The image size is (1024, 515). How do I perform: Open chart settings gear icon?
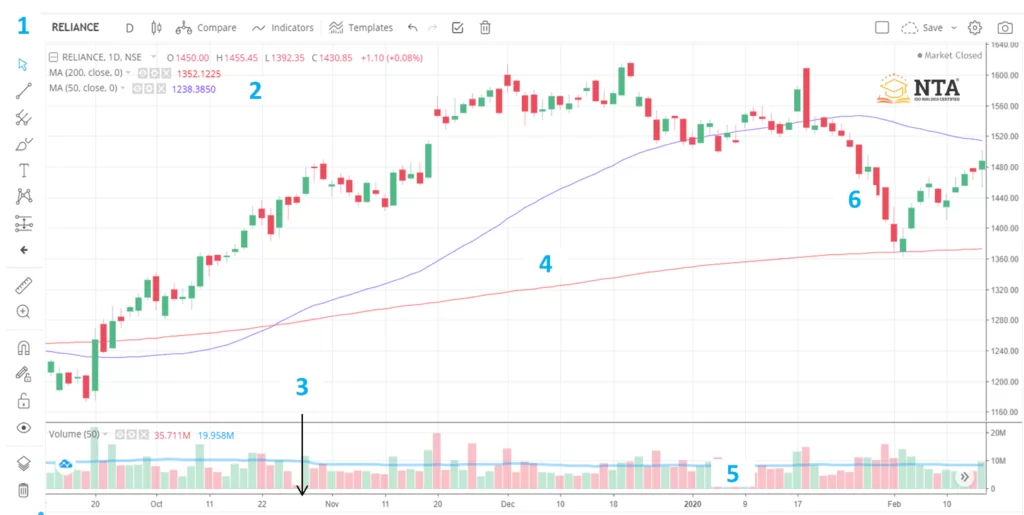(975, 28)
